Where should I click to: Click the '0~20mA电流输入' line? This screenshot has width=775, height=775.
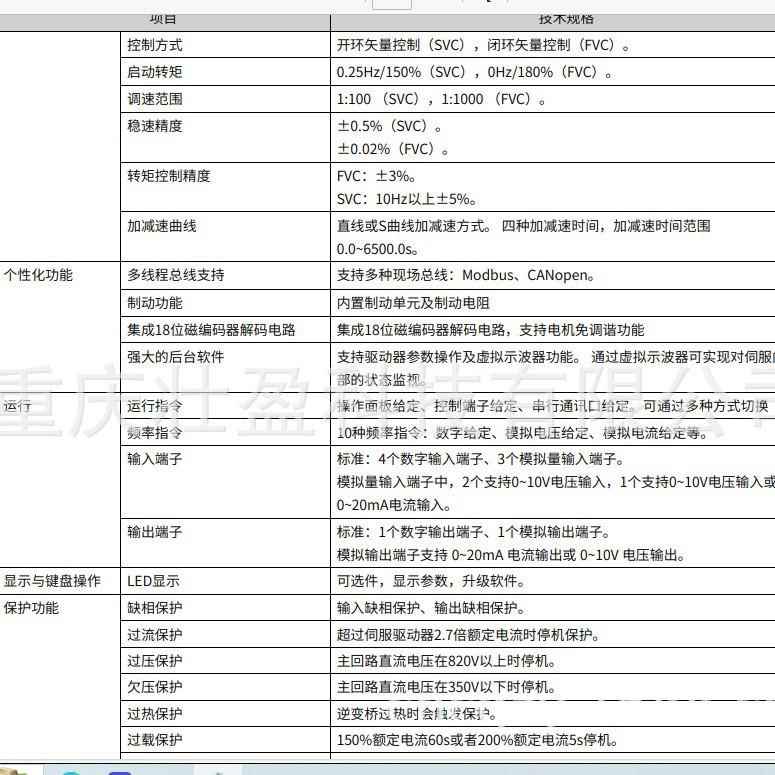(x=394, y=505)
